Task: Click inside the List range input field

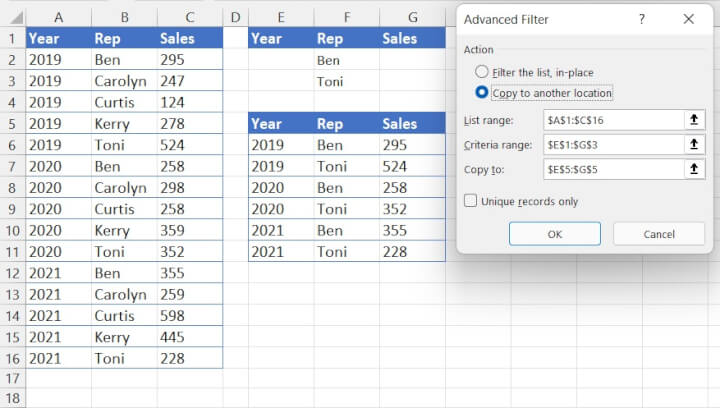Action: tap(610, 120)
